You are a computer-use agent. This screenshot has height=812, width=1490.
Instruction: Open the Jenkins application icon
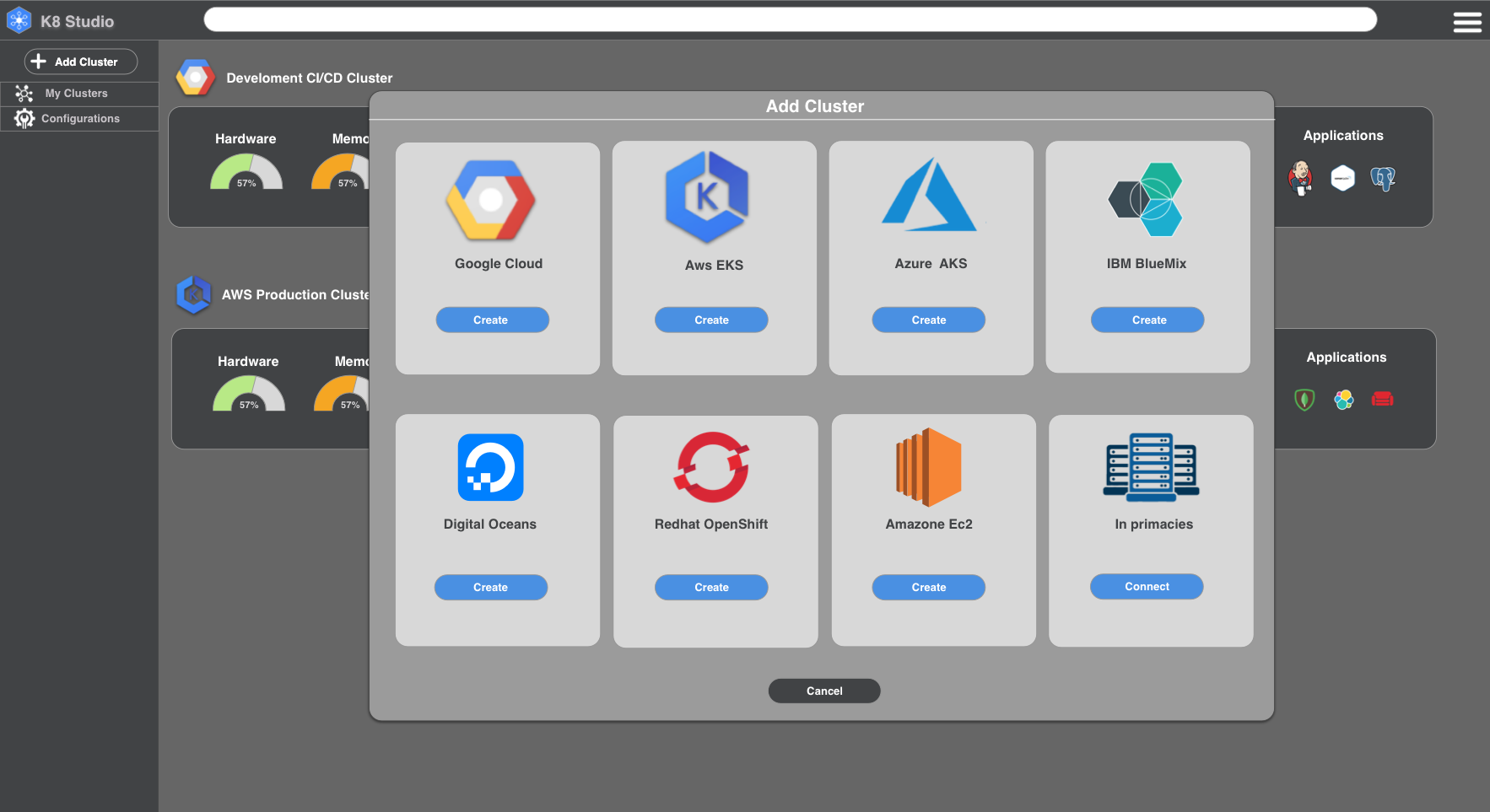click(1300, 178)
